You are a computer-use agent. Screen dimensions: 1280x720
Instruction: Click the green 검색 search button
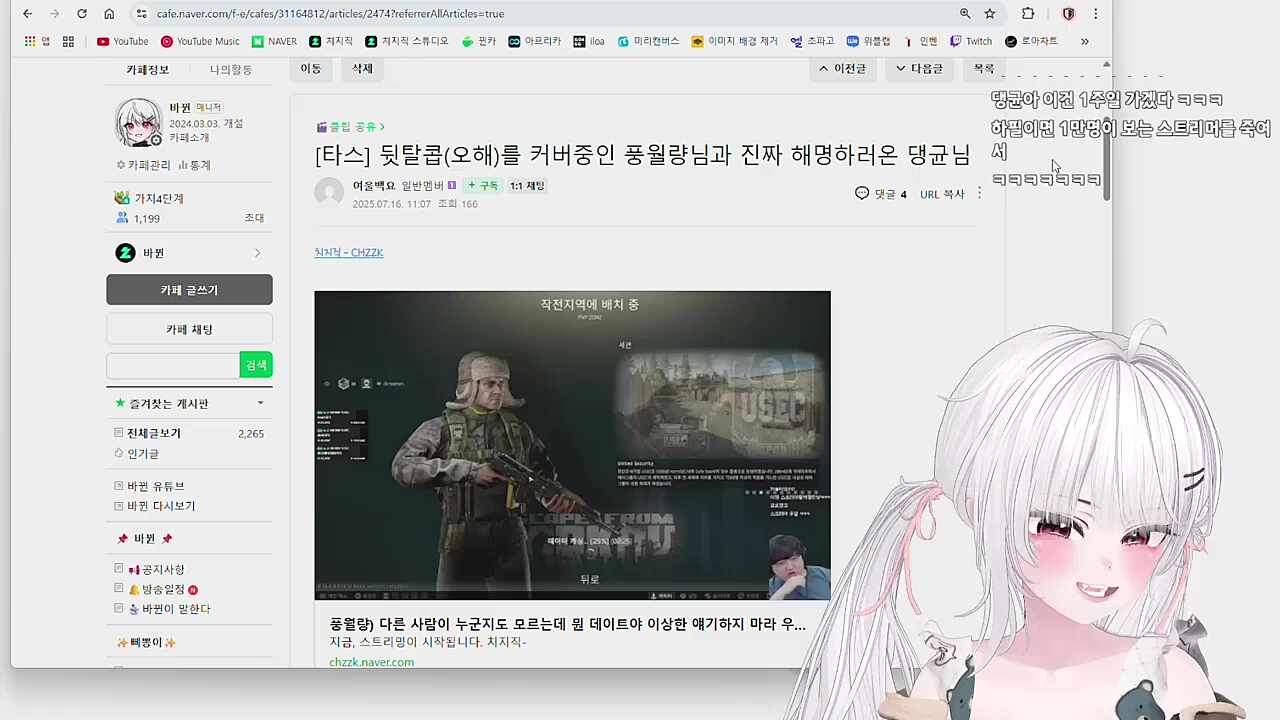click(256, 365)
